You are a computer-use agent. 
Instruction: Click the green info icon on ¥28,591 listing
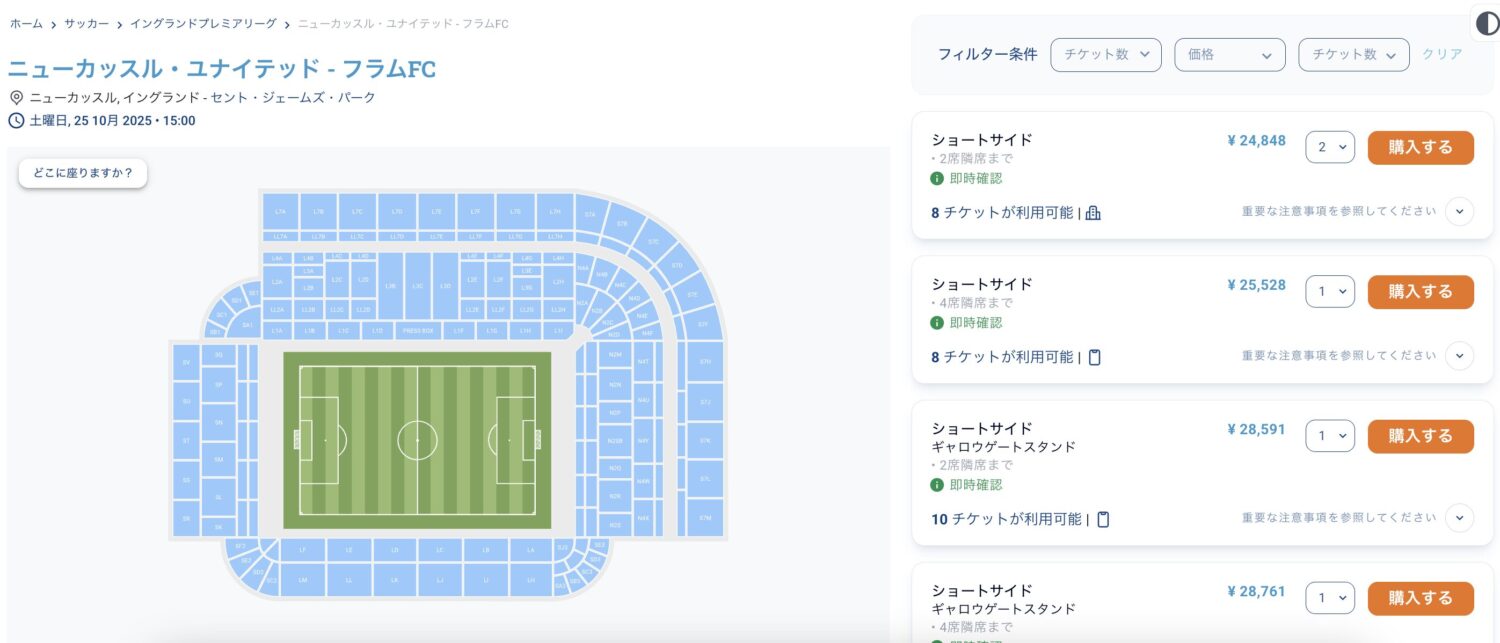pyautogui.click(x=937, y=485)
